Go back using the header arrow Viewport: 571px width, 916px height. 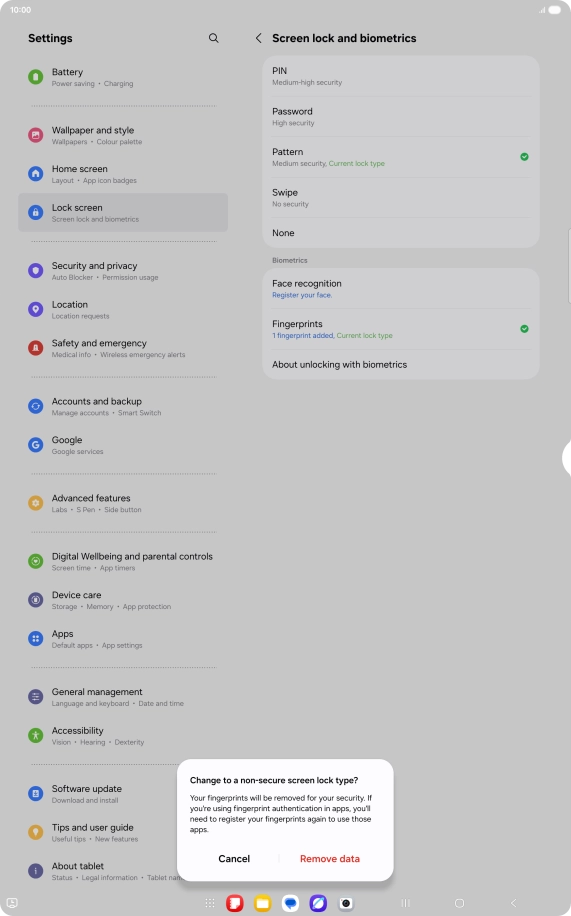click(x=258, y=38)
